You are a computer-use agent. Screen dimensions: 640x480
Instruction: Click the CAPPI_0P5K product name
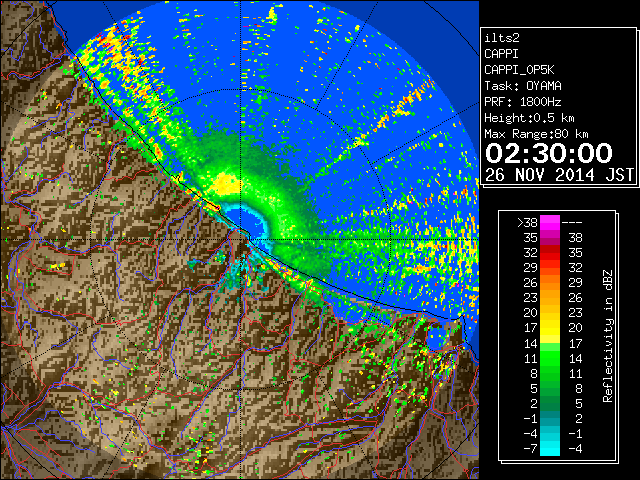519,70
